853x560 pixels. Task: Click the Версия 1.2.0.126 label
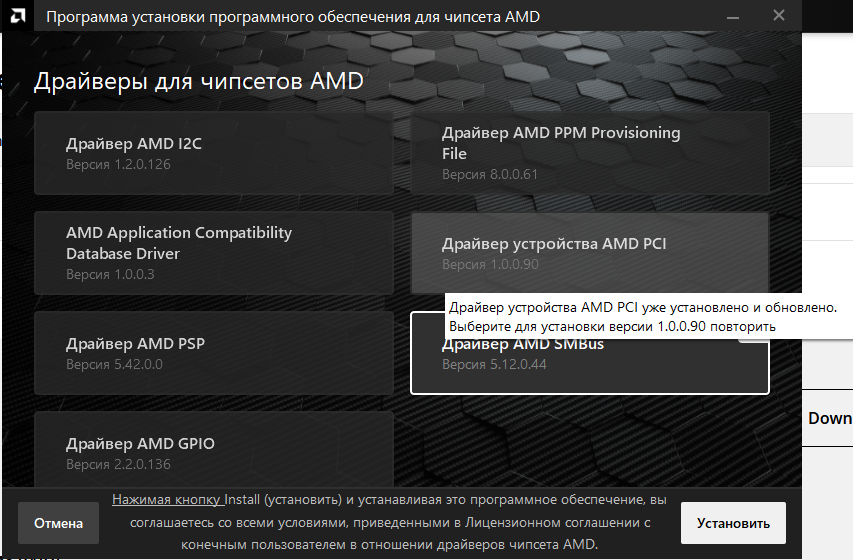click(x=118, y=164)
